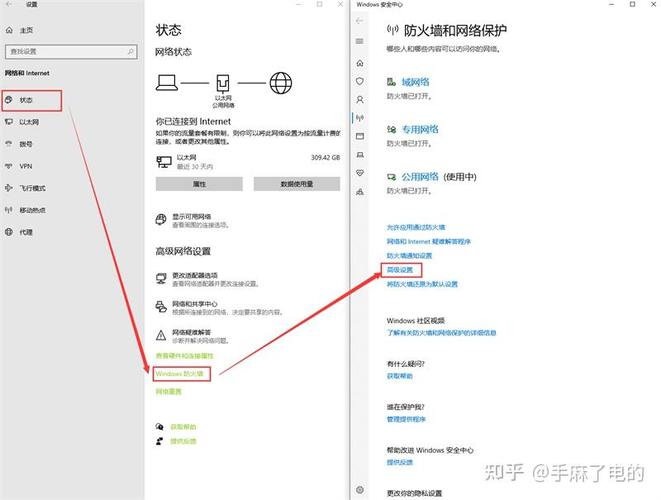The width and height of the screenshot is (661, 500).
Task: Open Family options sidebar icon
Action: pos(360,192)
